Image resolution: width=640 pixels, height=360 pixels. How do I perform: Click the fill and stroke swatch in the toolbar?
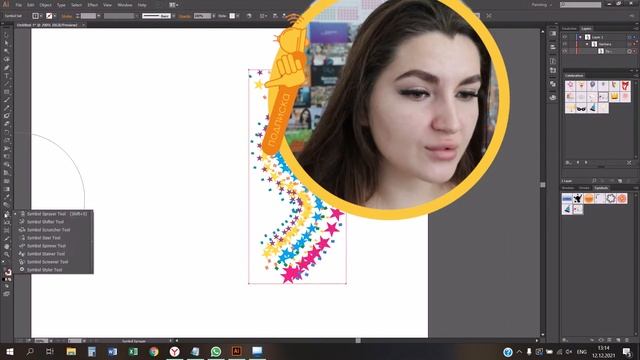coord(7,272)
